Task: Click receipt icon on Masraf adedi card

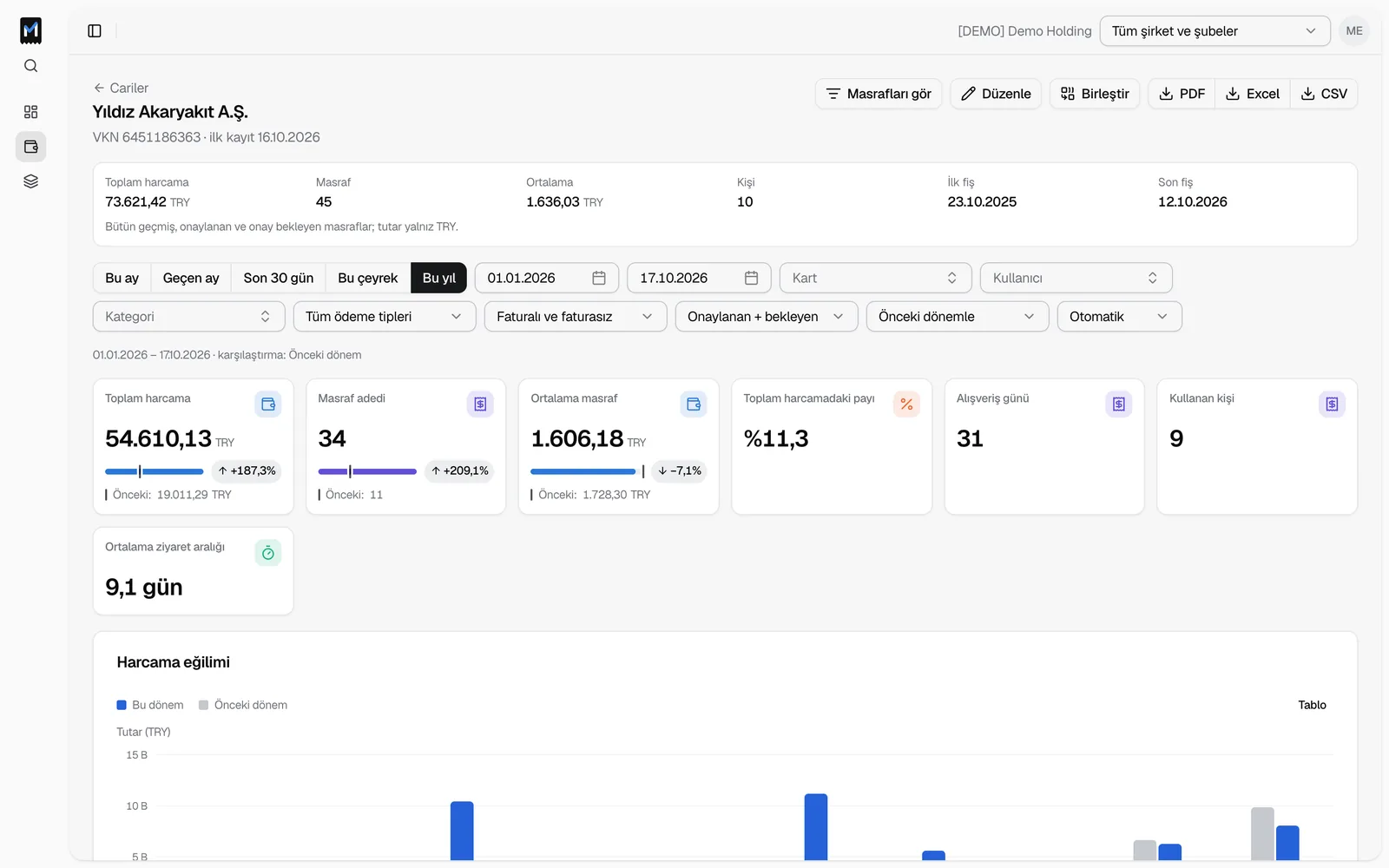Action: click(x=480, y=404)
